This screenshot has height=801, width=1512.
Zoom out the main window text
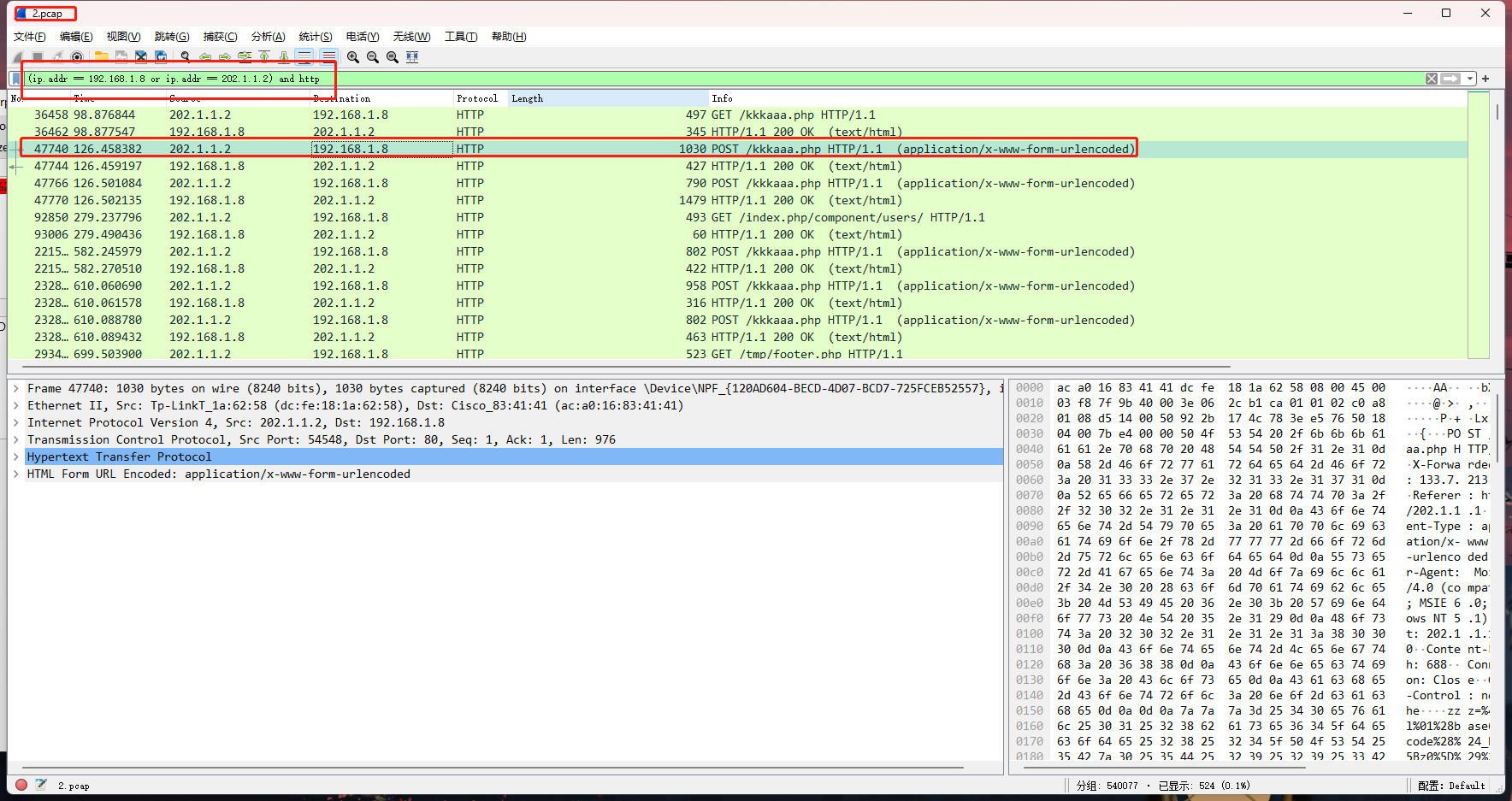pyautogui.click(x=373, y=57)
